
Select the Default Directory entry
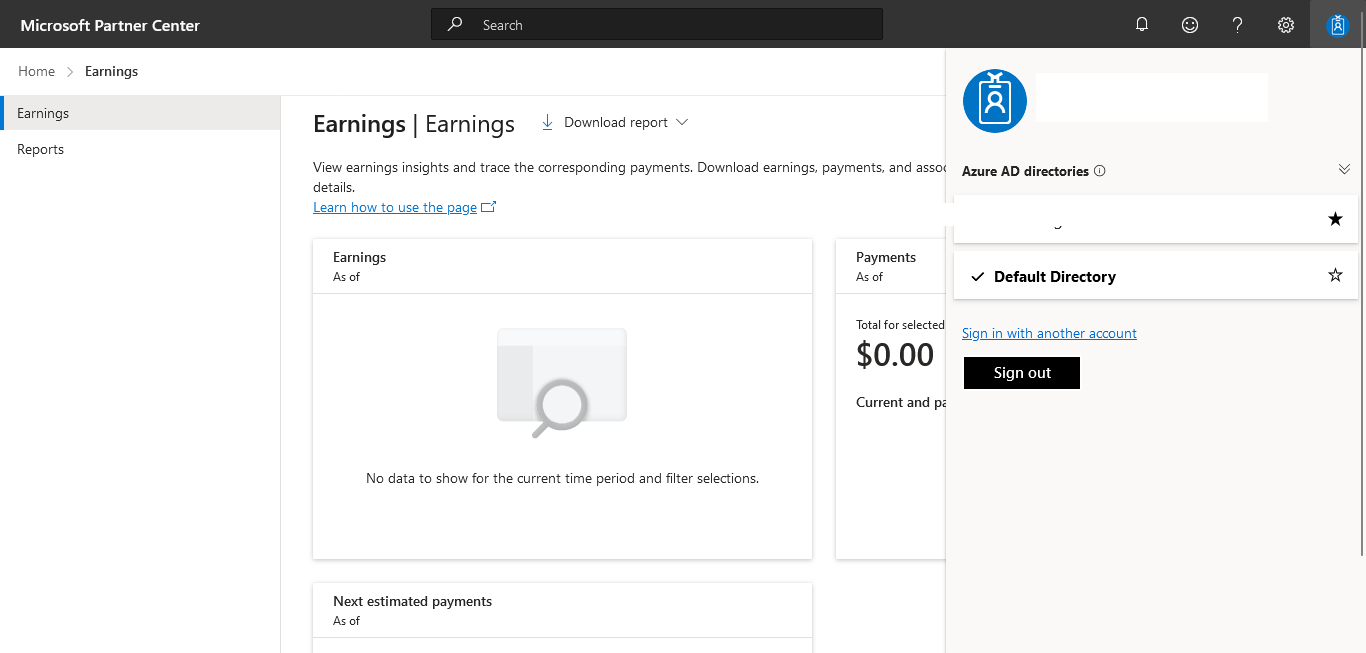[1156, 276]
